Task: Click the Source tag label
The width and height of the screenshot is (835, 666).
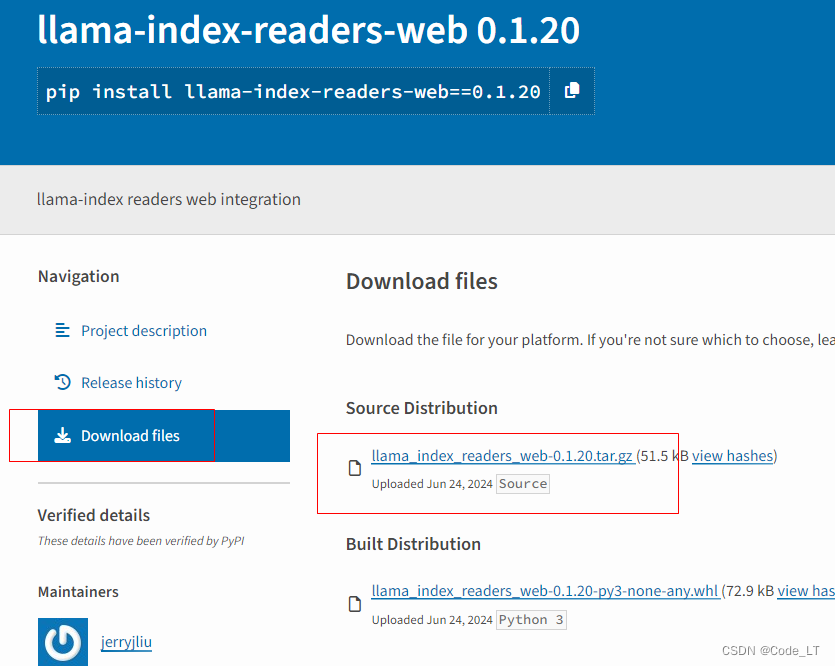Action: click(523, 484)
